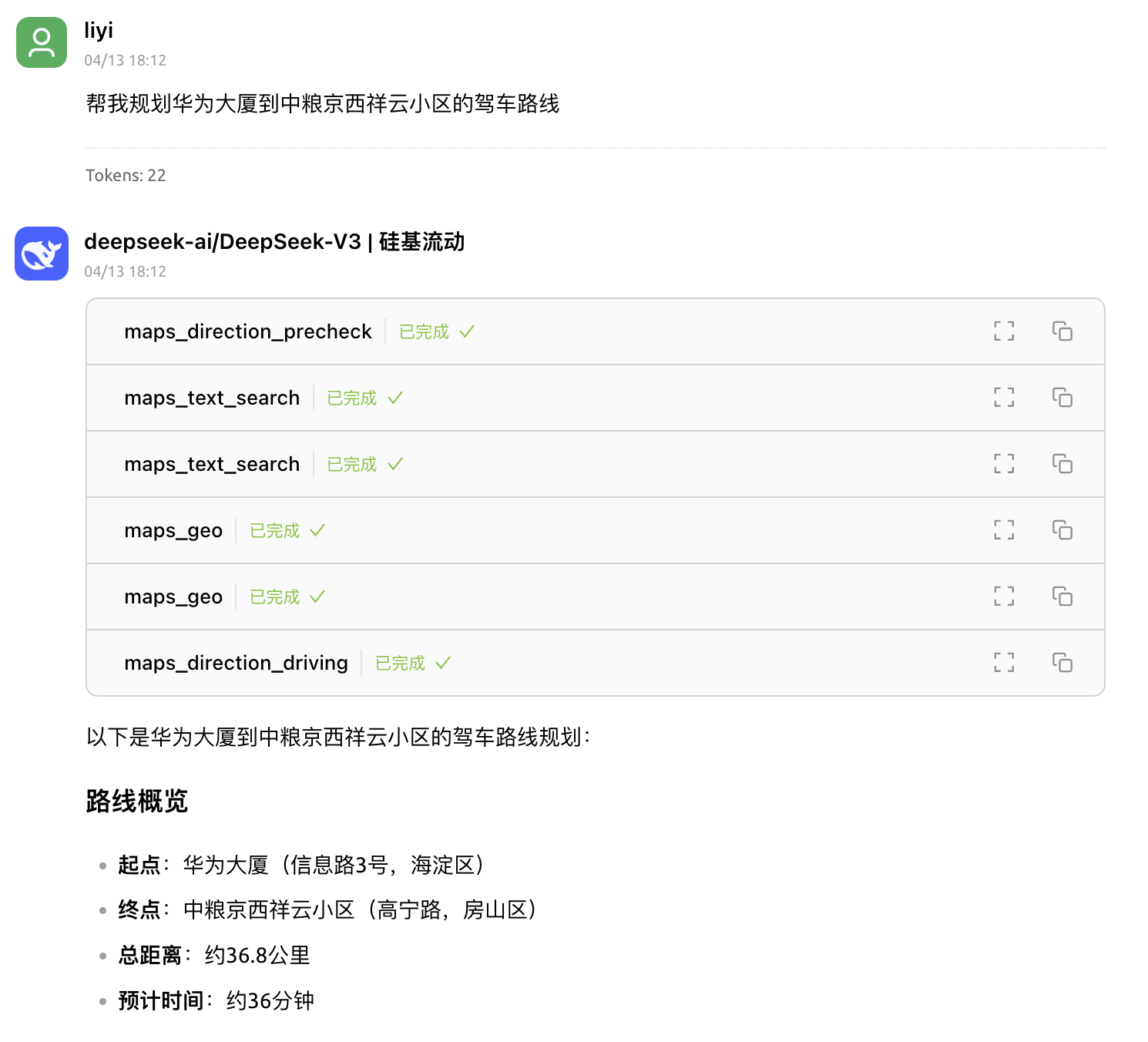Viewport: 1148px width, 1042px height.
Task: Click liyi's green user avatar
Action: (x=41, y=43)
